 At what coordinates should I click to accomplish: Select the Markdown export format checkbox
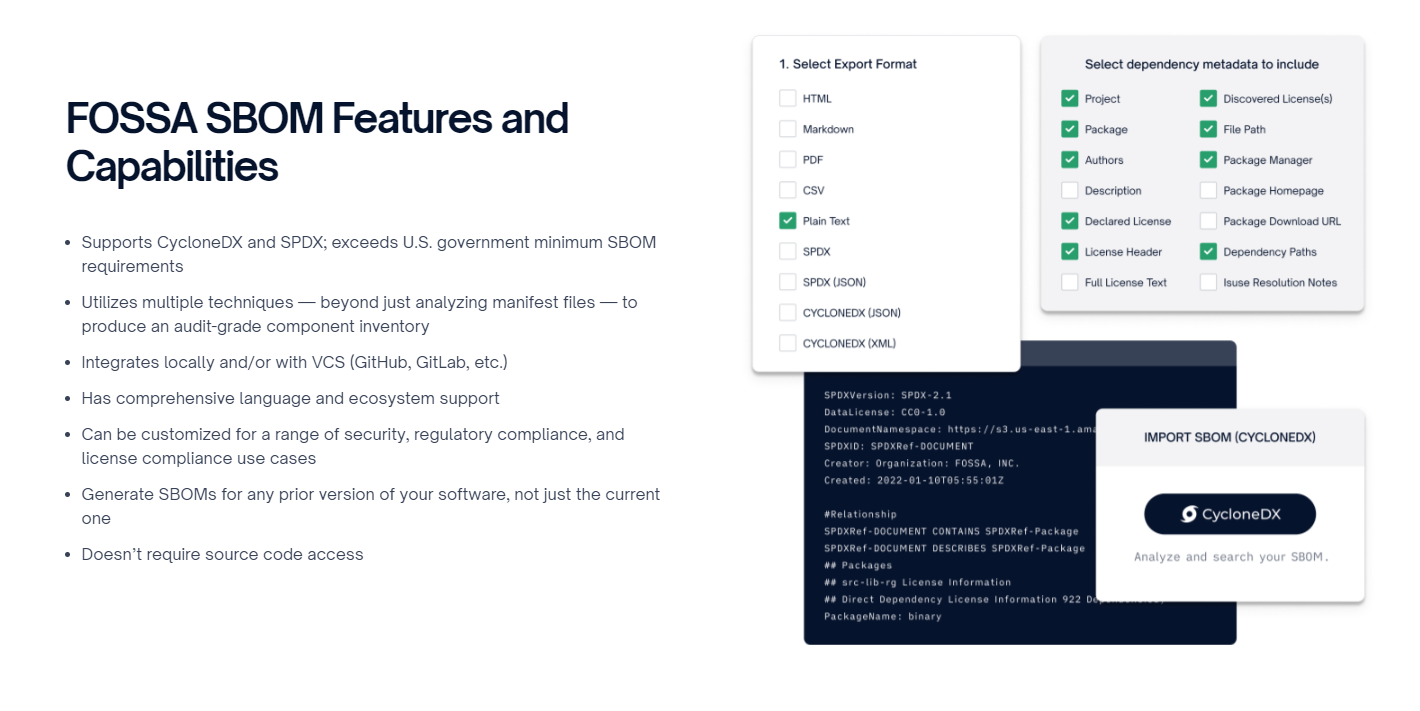point(787,129)
